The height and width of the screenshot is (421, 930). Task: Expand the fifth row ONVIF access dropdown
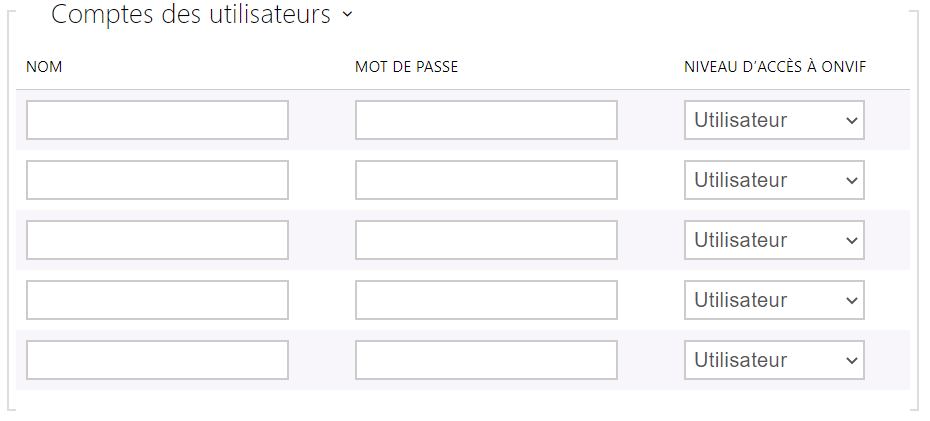pos(774,360)
